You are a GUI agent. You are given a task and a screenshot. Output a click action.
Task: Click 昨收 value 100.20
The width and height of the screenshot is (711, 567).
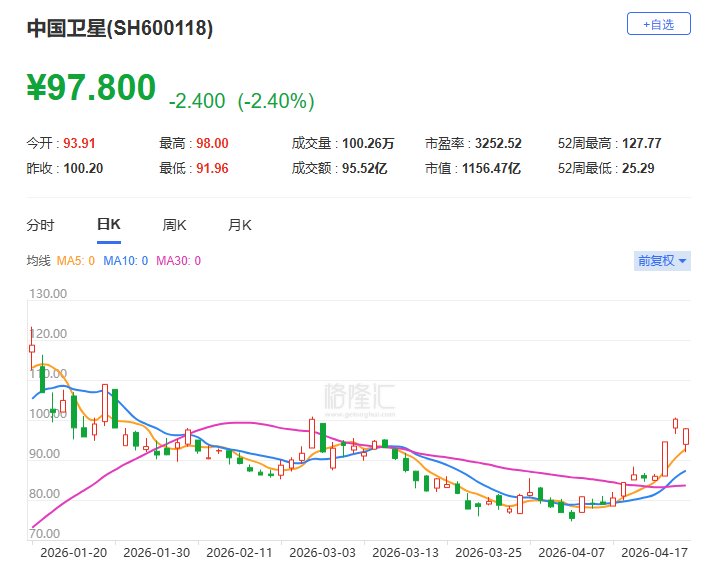click(83, 169)
